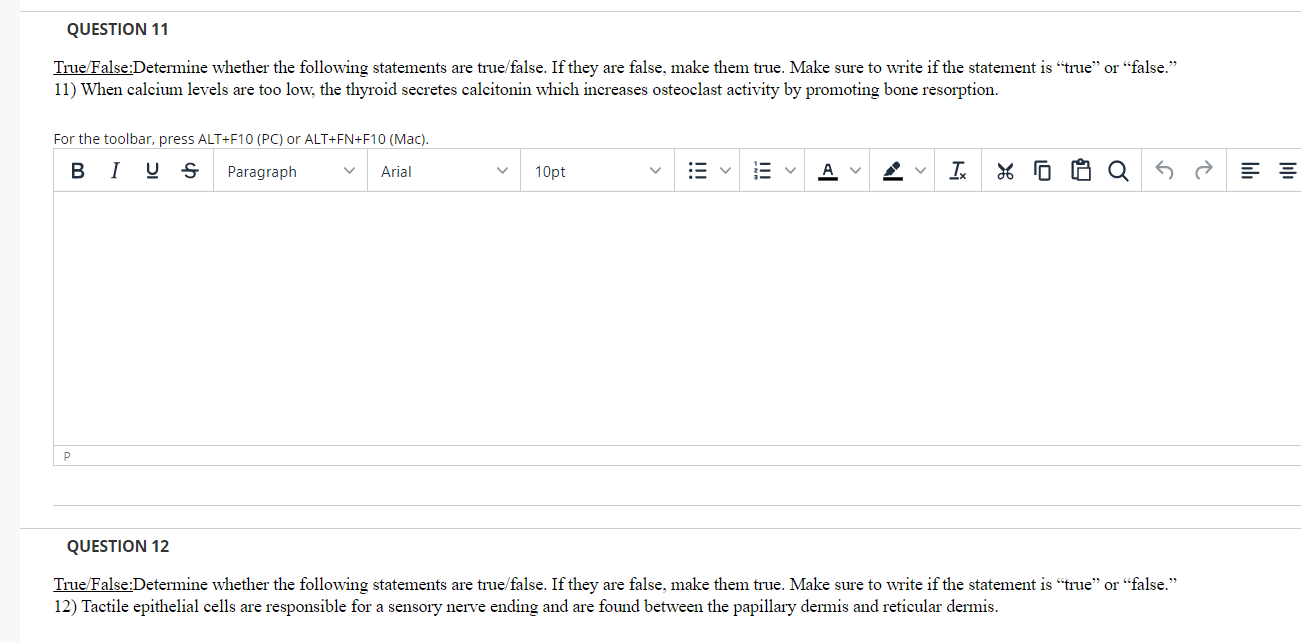Click the True/False underlined label in Question 12
Screen dimensions: 1301x642
pyautogui.click(x=93, y=585)
